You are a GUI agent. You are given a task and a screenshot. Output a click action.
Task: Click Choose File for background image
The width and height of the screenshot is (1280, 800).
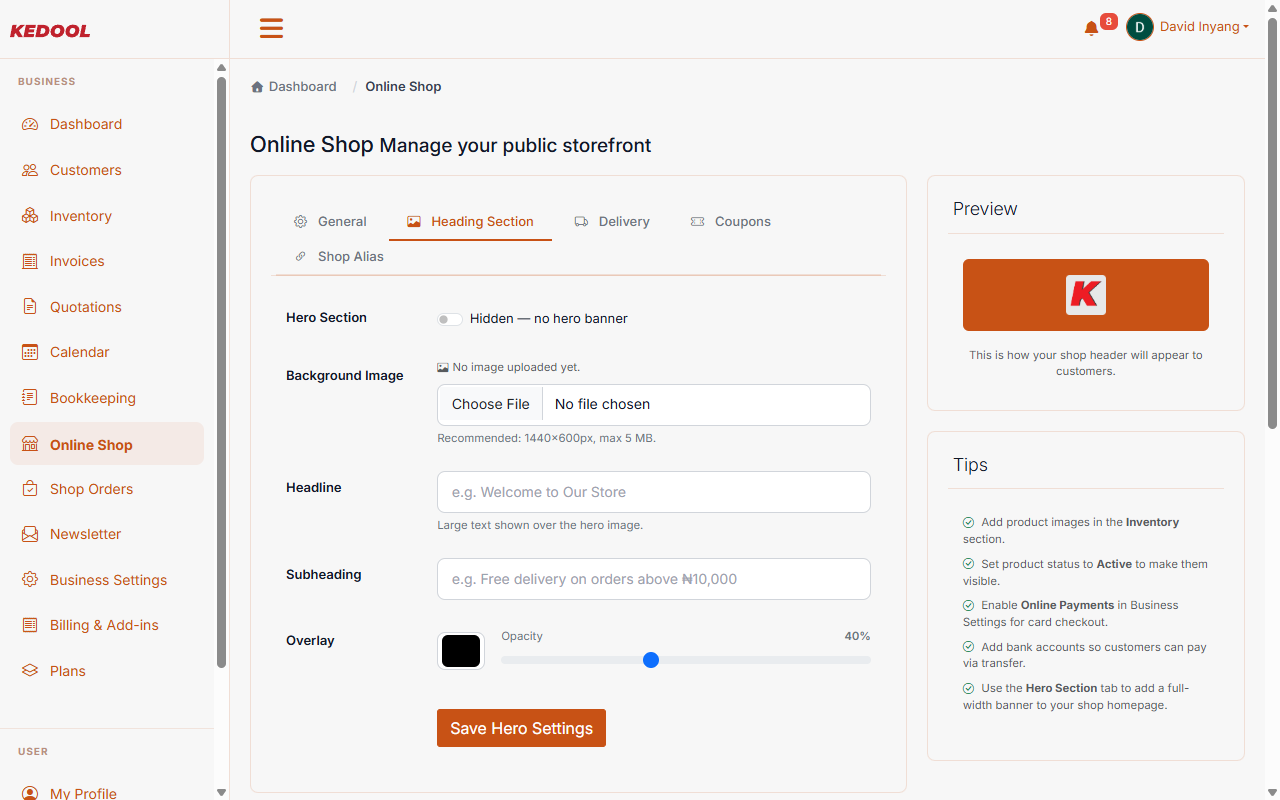click(490, 405)
